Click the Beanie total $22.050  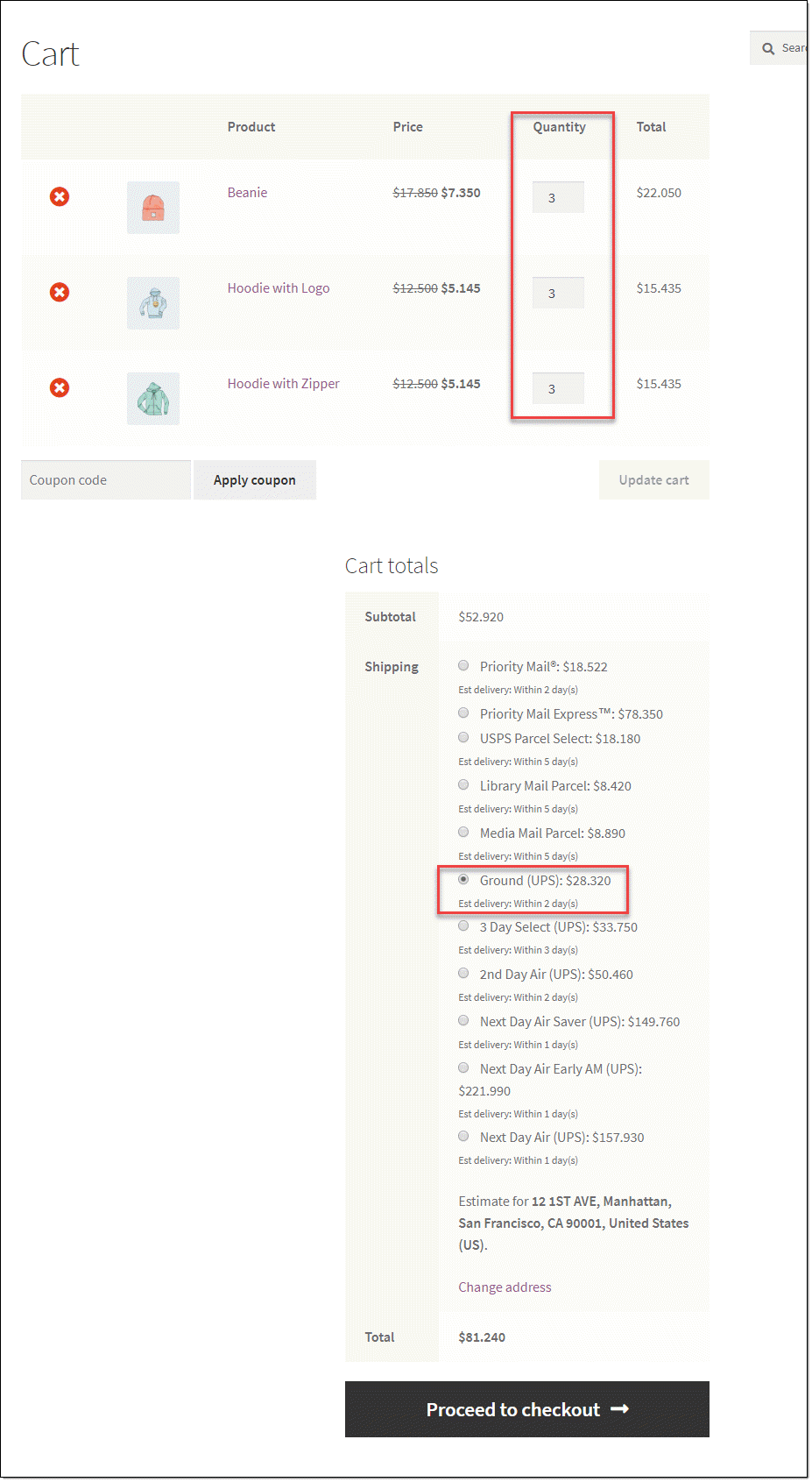[x=659, y=193]
